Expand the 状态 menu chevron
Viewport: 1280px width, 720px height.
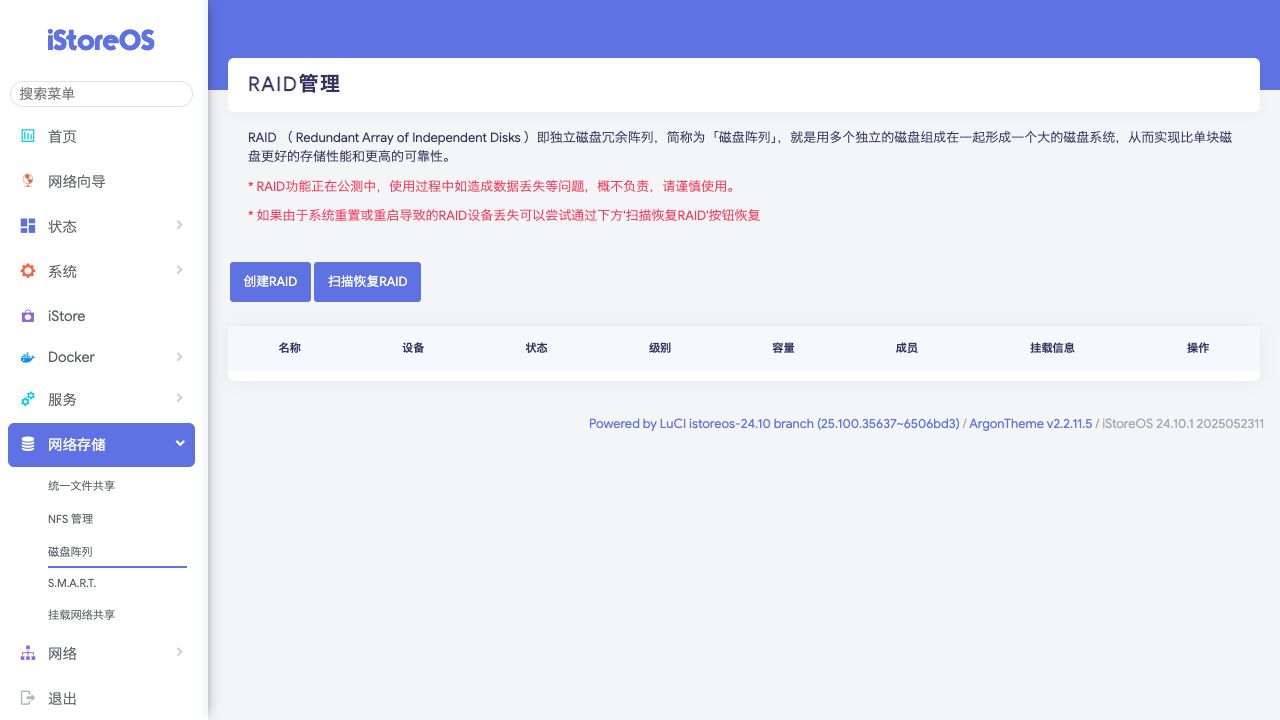pos(180,225)
